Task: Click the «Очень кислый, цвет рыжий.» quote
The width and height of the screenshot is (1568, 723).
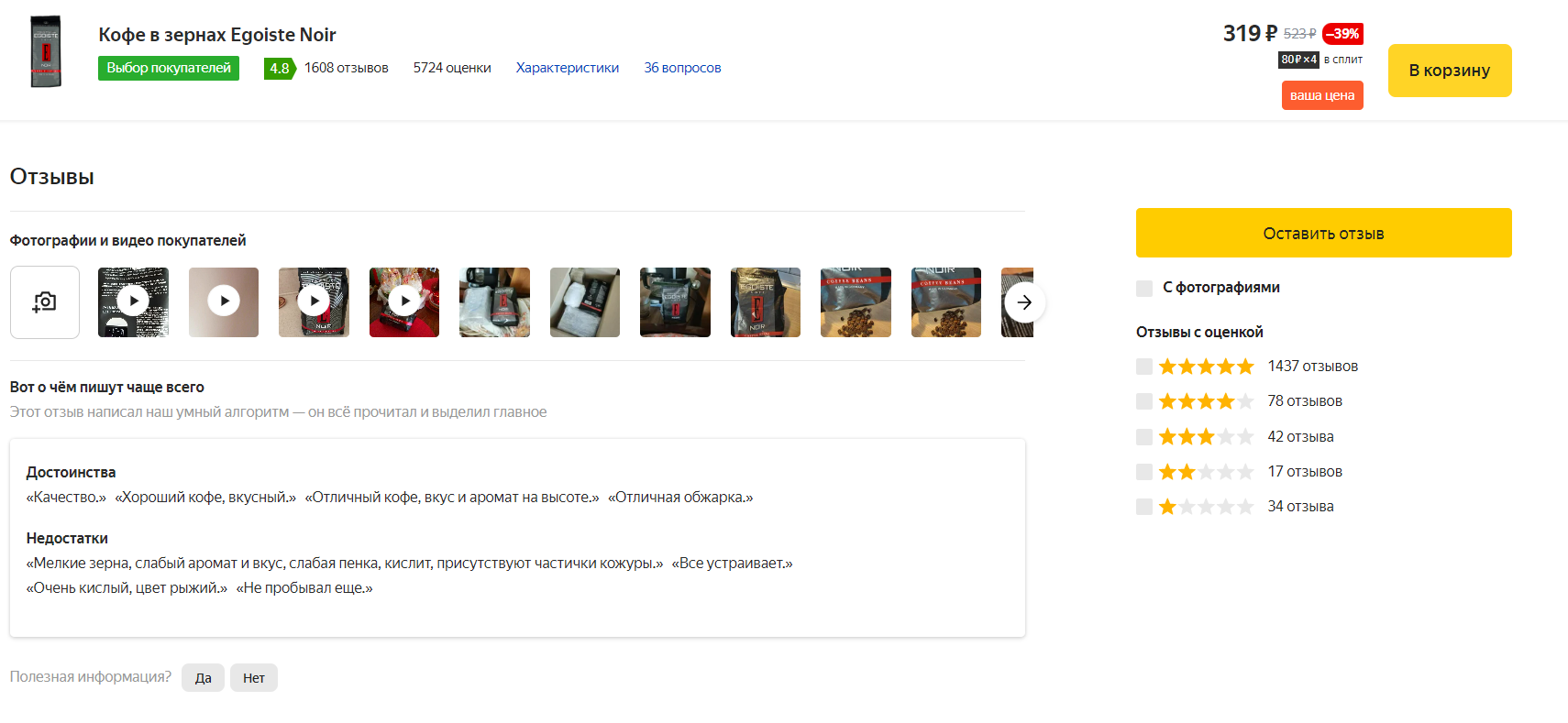Action: coord(127,588)
